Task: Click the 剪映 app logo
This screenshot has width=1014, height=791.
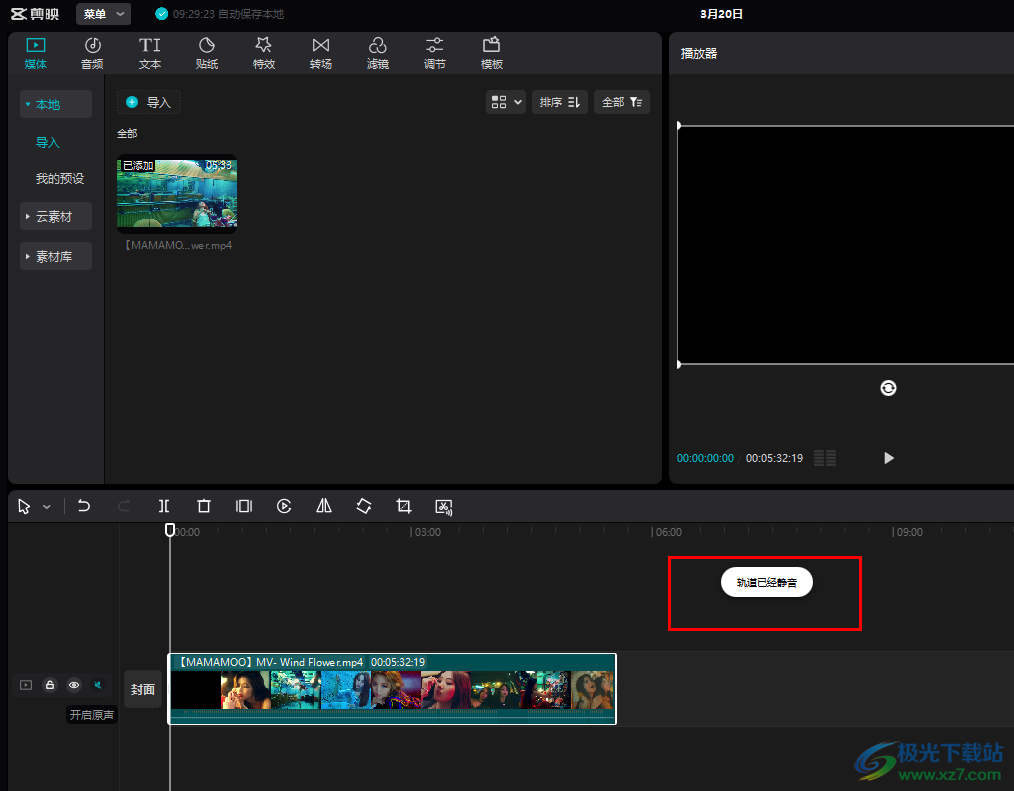Action: (x=35, y=14)
